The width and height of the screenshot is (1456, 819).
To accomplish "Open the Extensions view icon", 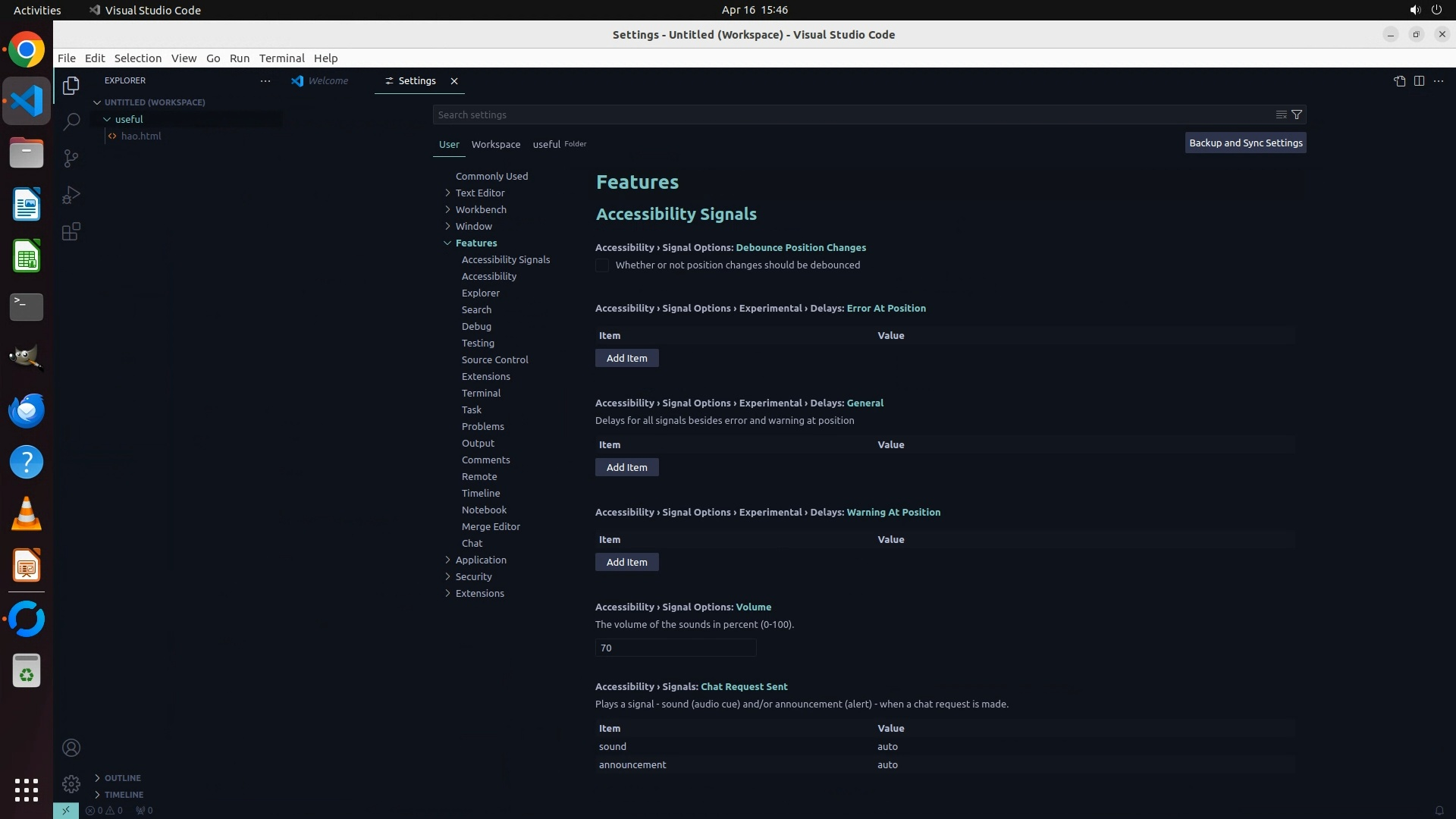I will 71,231.
